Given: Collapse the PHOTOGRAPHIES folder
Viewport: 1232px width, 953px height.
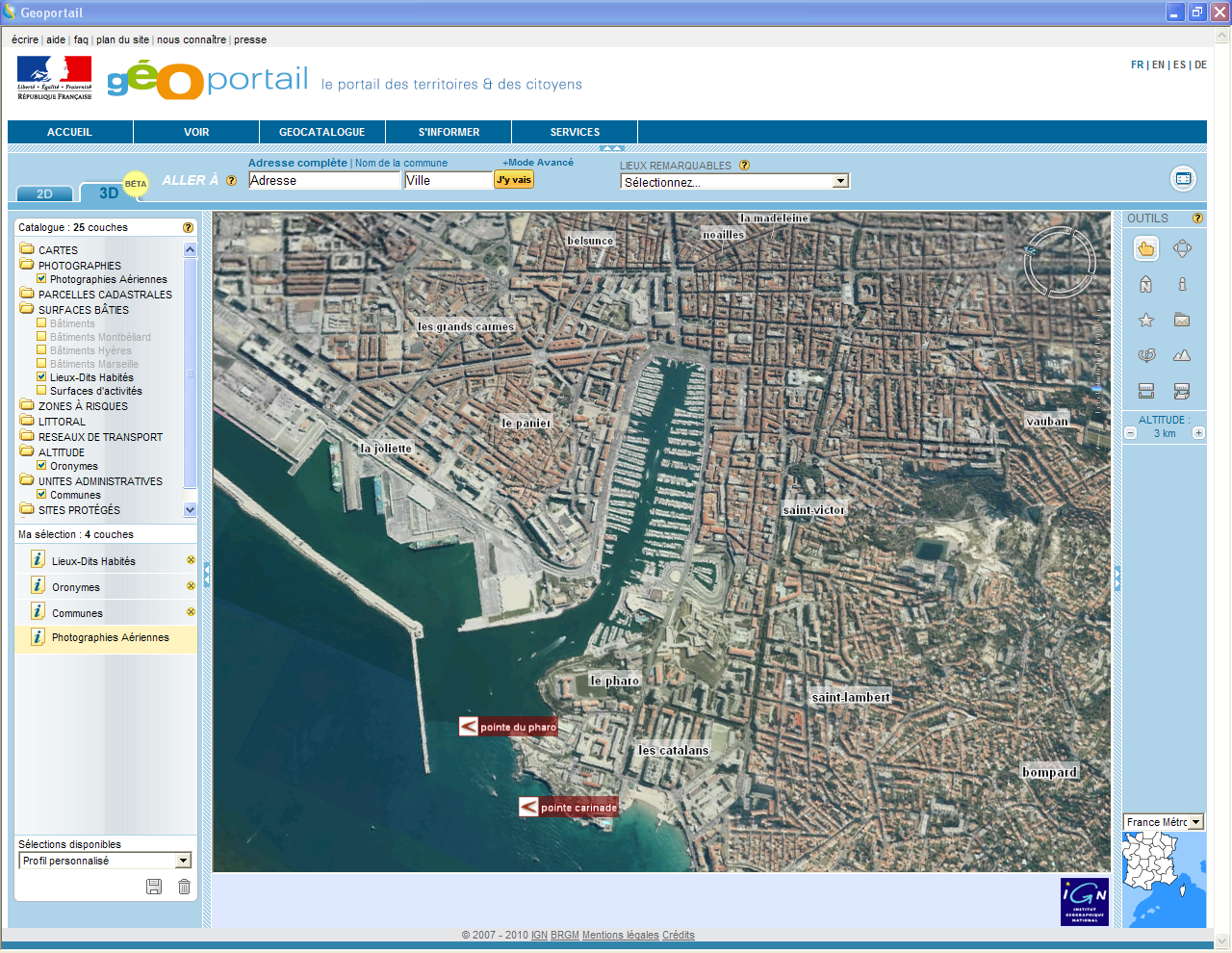Looking at the screenshot, I should (x=27, y=265).
